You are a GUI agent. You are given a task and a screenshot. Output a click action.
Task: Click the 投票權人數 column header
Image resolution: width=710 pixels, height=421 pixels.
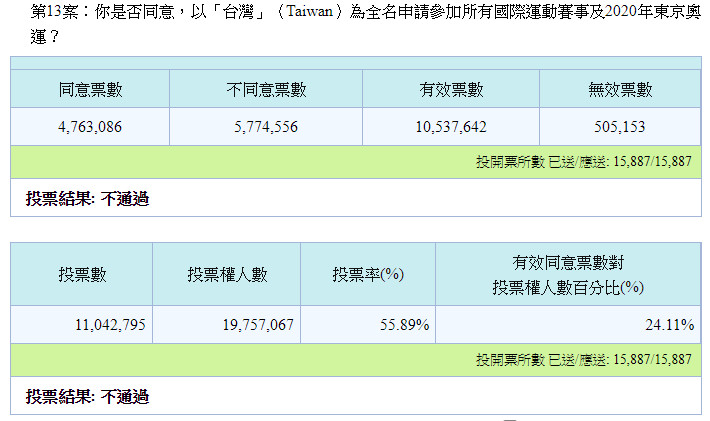[228, 275]
